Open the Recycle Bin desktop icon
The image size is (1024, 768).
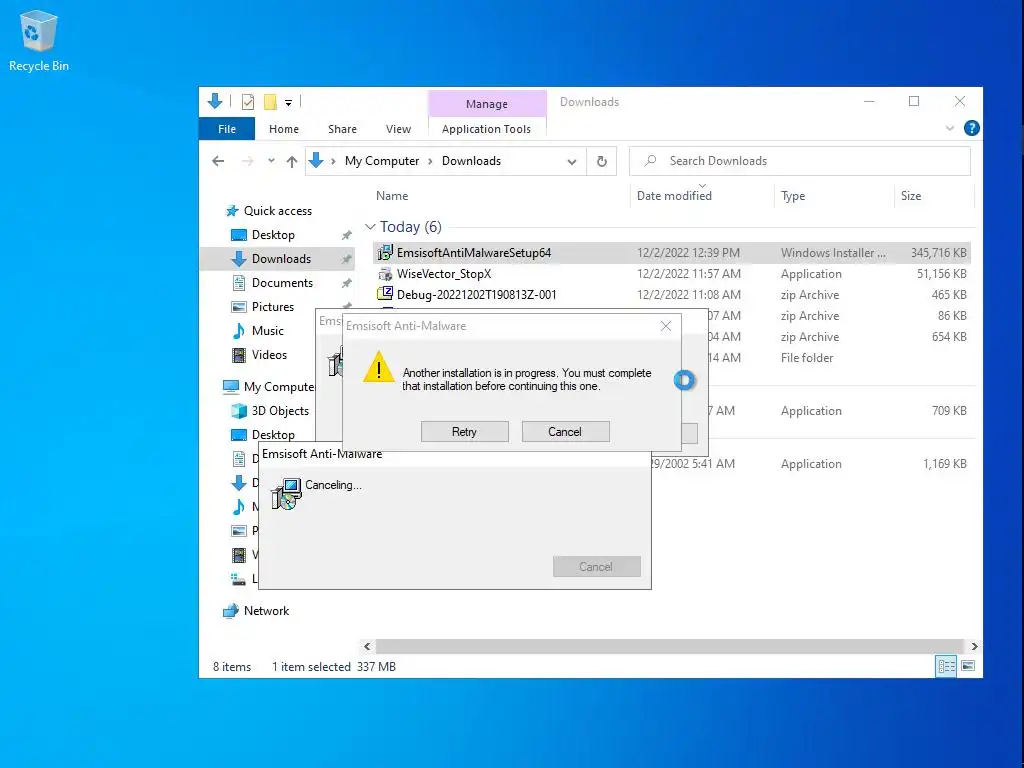(x=39, y=40)
